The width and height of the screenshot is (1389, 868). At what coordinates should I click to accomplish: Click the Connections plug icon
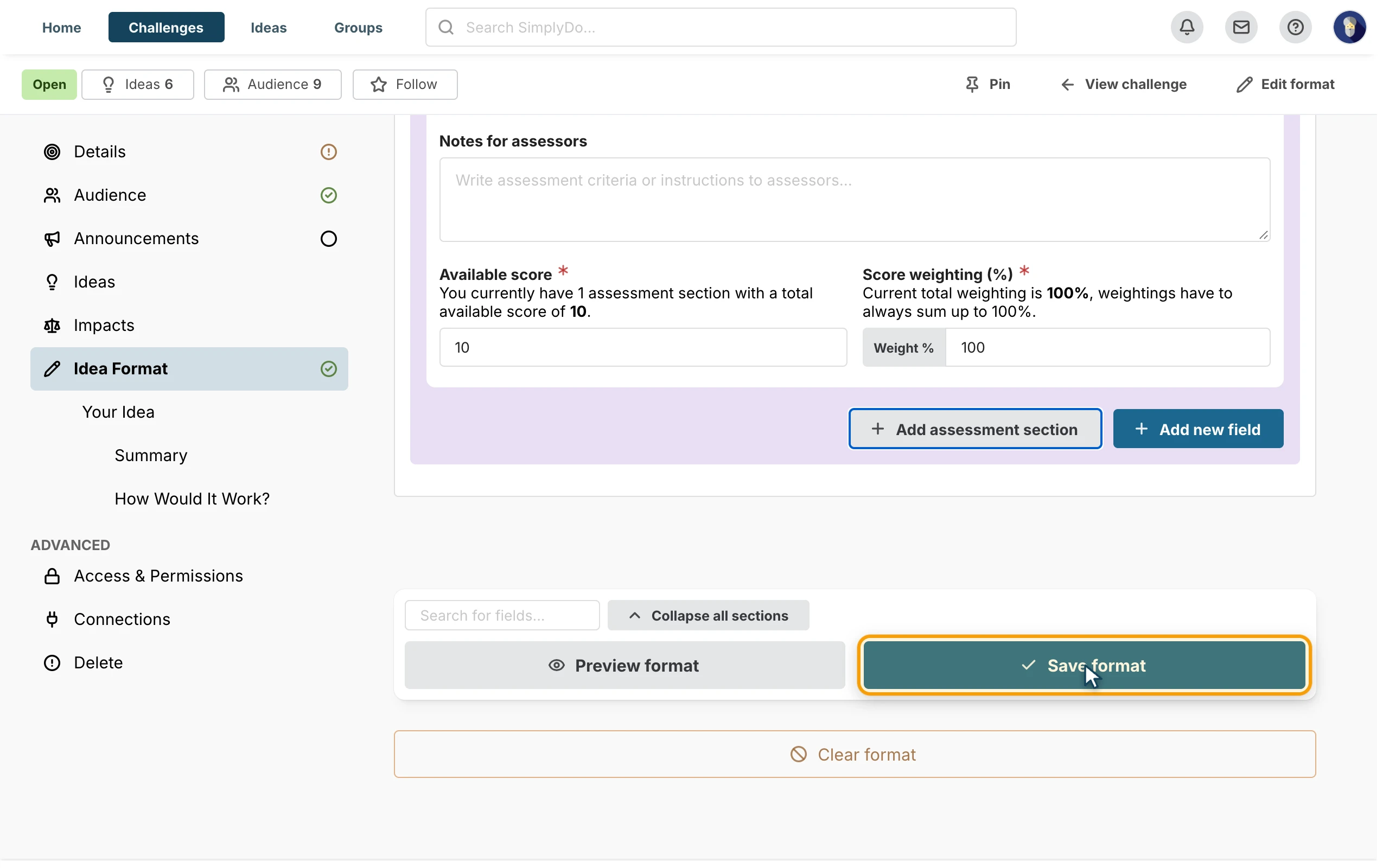click(52, 620)
